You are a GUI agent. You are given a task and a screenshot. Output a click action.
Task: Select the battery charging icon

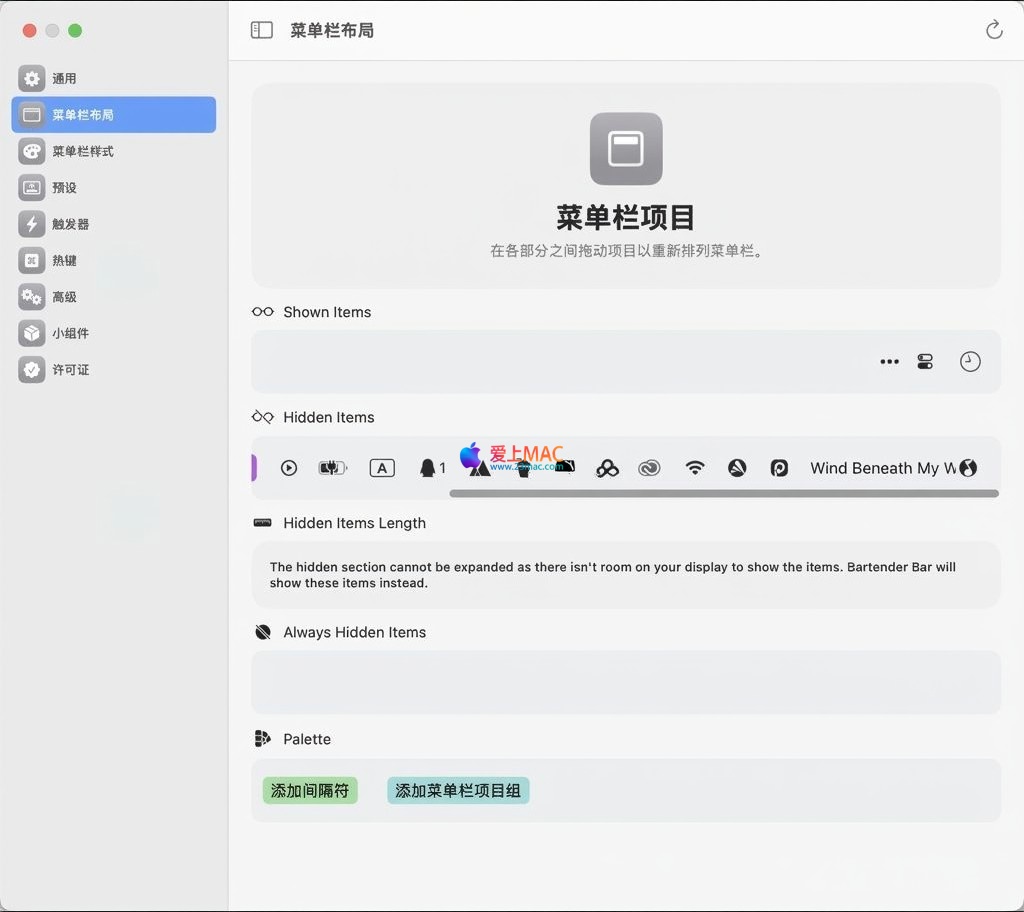click(x=332, y=468)
